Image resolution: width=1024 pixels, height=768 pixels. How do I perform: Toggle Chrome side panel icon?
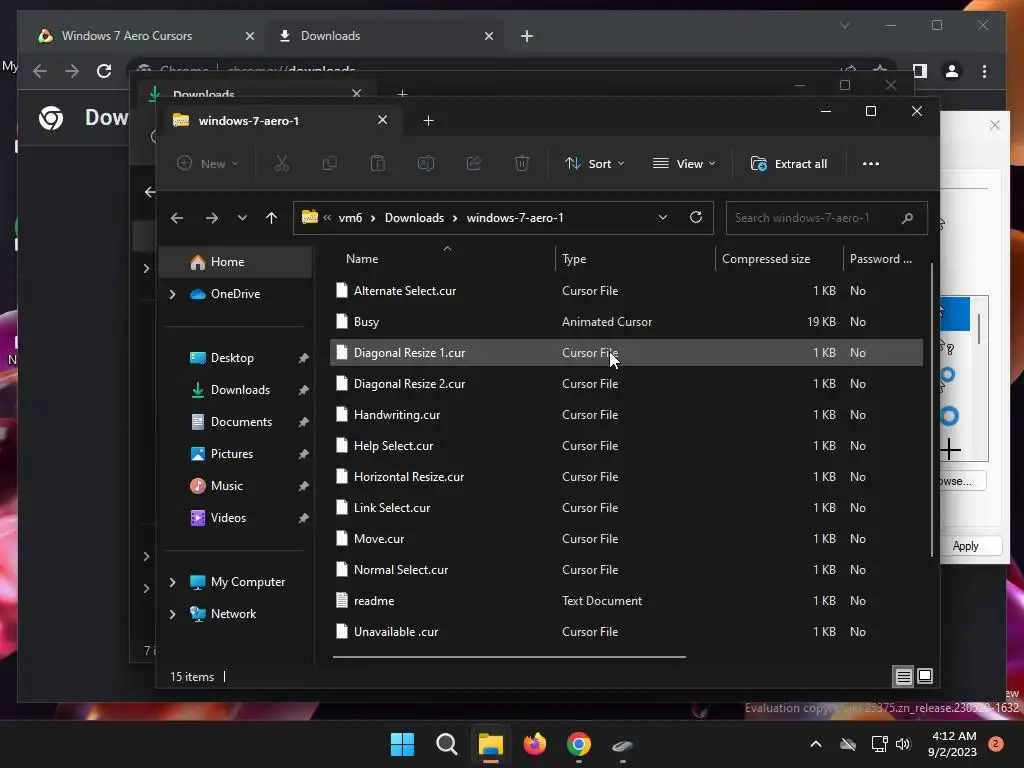(920, 71)
